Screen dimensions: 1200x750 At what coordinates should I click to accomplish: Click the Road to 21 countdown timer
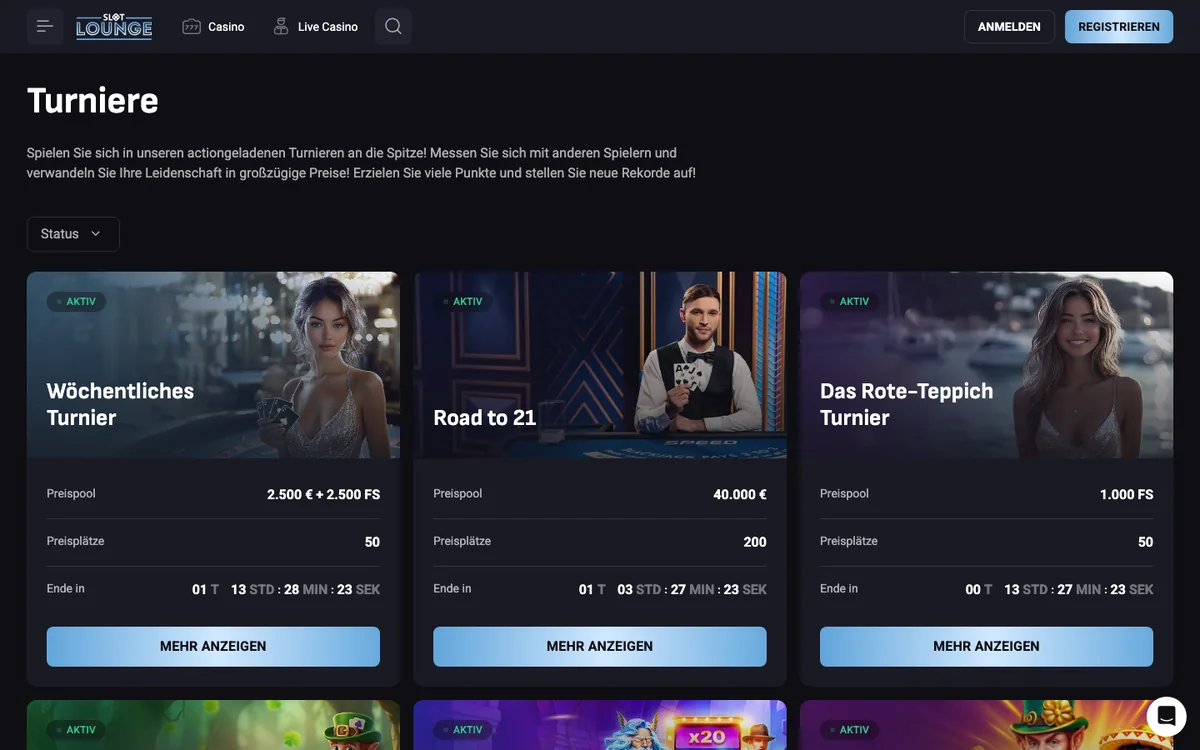click(673, 589)
